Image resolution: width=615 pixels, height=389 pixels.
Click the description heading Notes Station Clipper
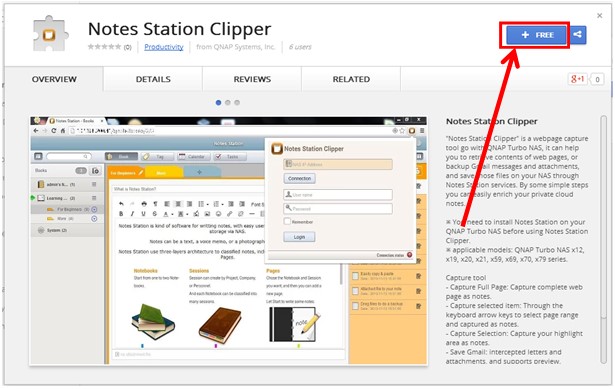(491, 122)
